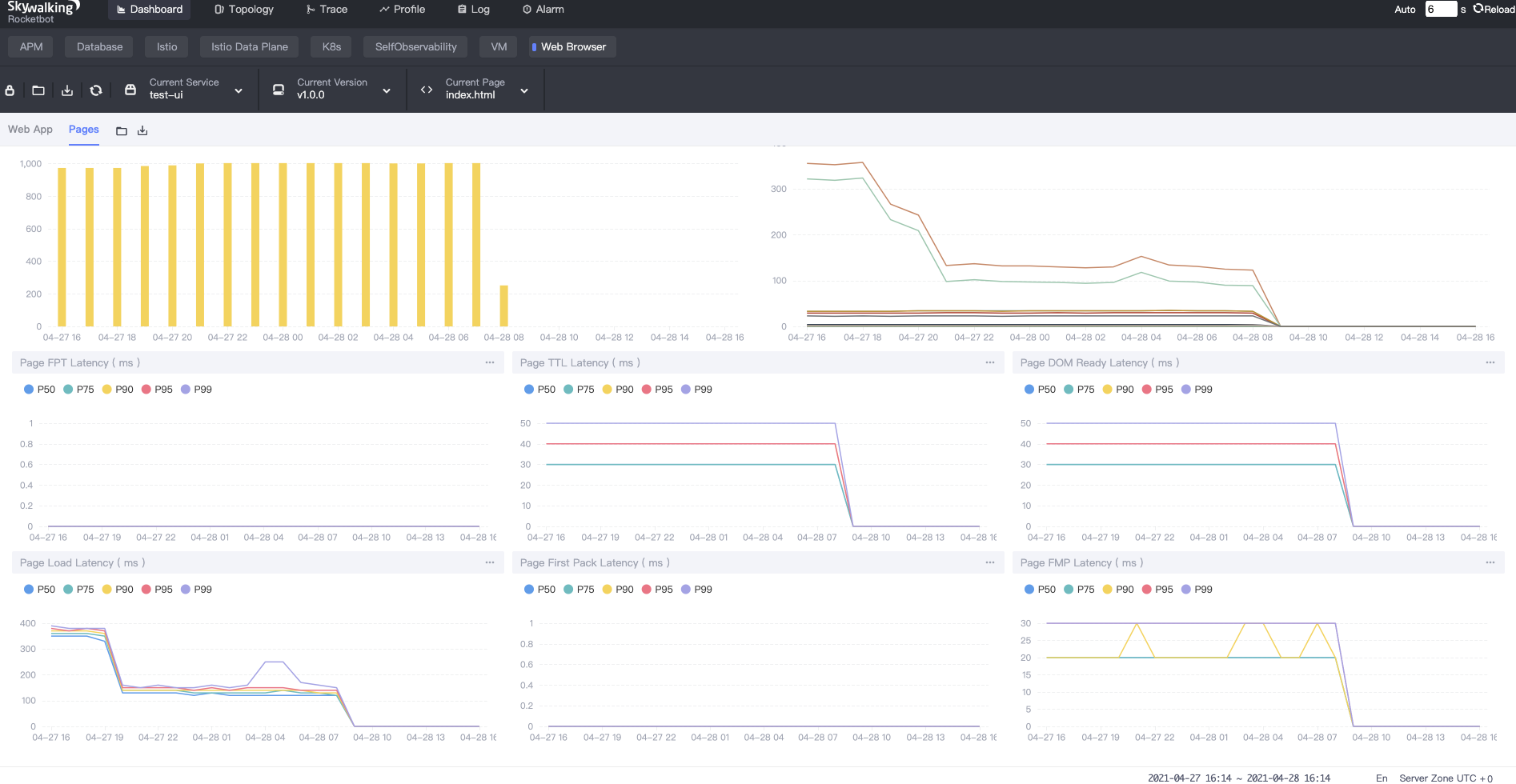Toggle P90 series in Page DOM Ready Latency legend
Screen dimensions: 1516x784
pyautogui.click(x=1118, y=390)
